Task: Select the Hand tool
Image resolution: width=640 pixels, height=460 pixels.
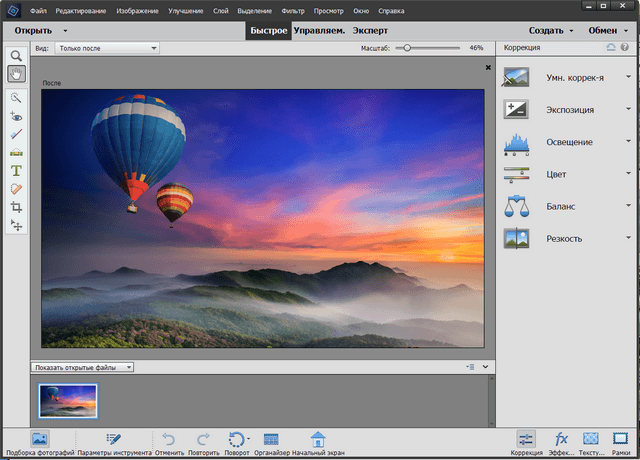Action: tap(16, 74)
